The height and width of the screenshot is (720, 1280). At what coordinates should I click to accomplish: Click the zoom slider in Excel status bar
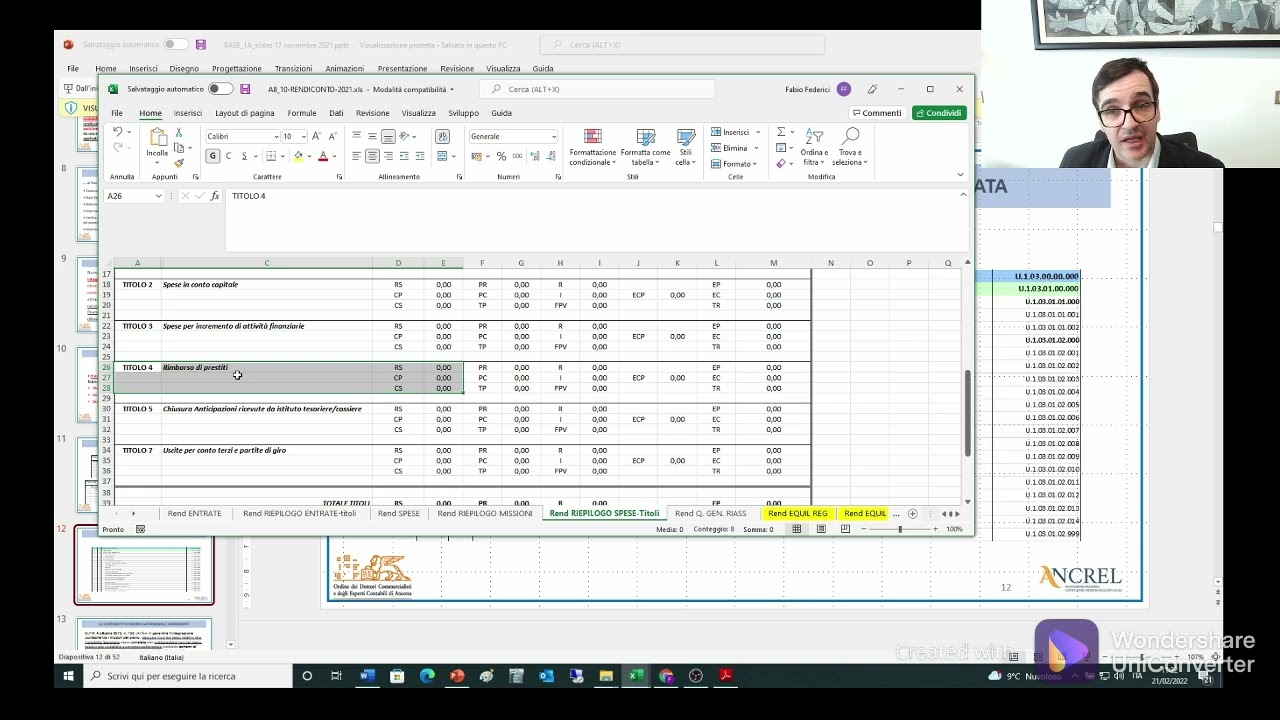[899, 529]
